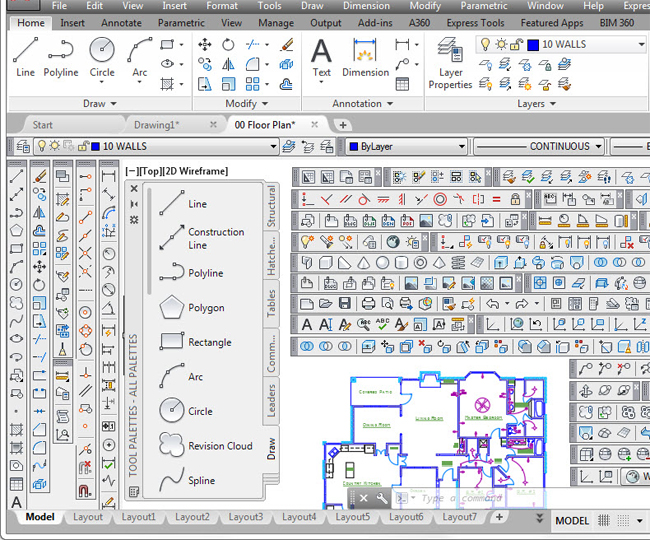The height and width of the screenshot is (540, 650).
Task: Switch to the Layout3 tab
Action: click(245, 517)
